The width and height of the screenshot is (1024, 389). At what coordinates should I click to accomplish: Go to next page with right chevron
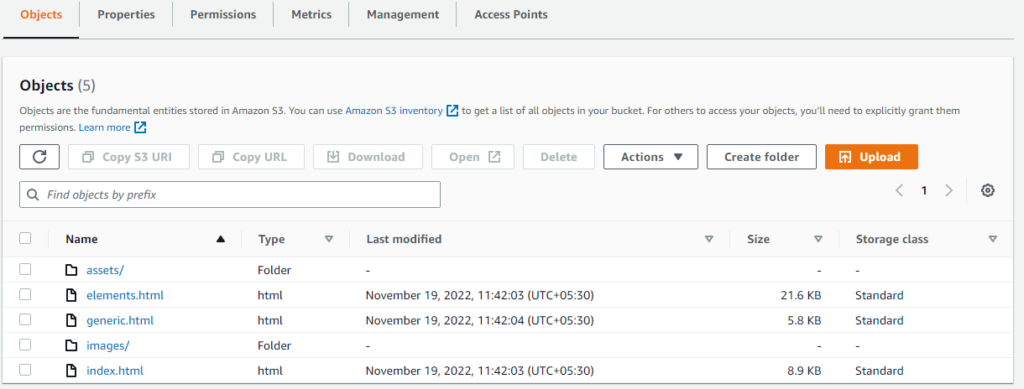click(949, 191)
